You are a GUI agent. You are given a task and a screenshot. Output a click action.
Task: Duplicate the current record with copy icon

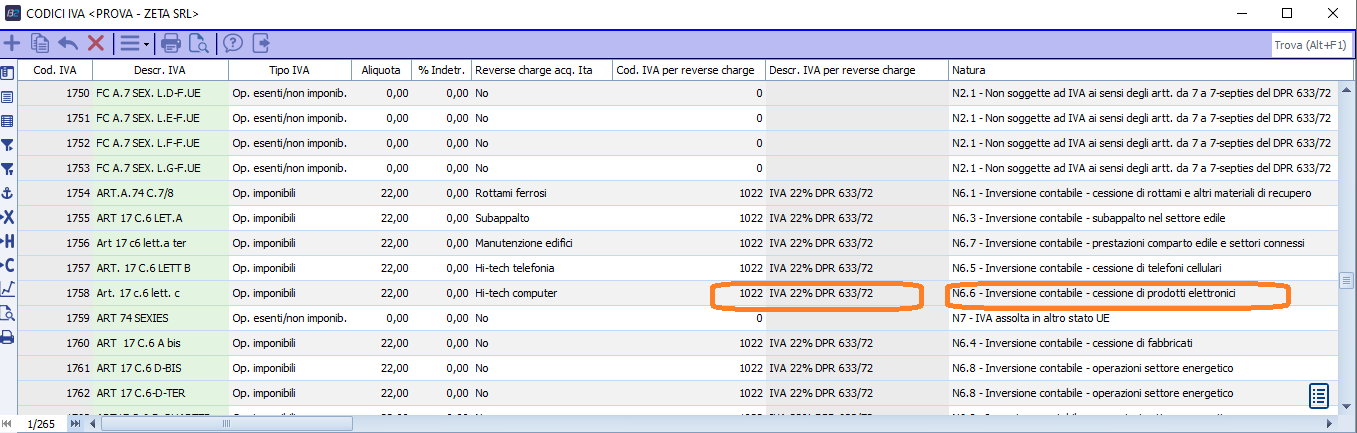tap(40, 43)
